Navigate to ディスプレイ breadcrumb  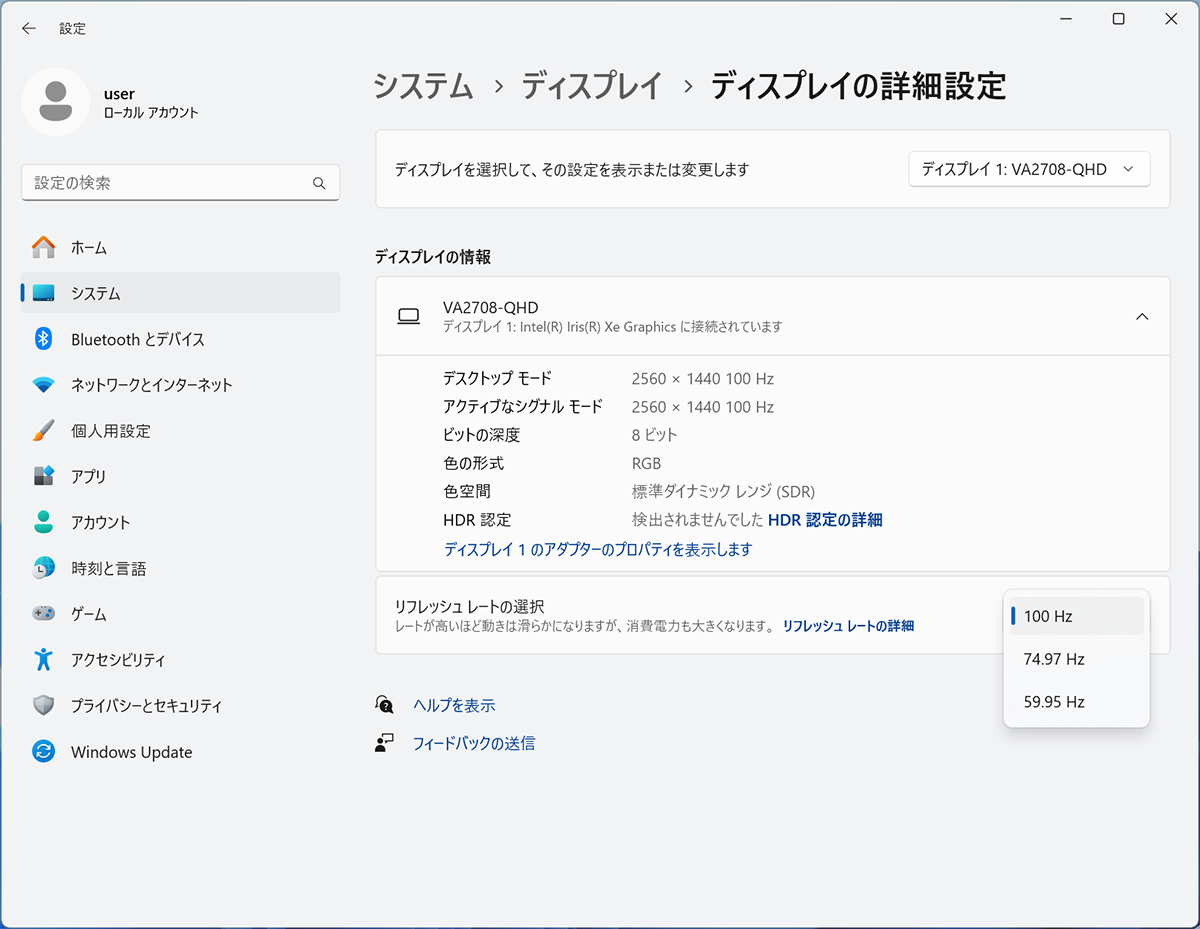(x=591, y=87)
